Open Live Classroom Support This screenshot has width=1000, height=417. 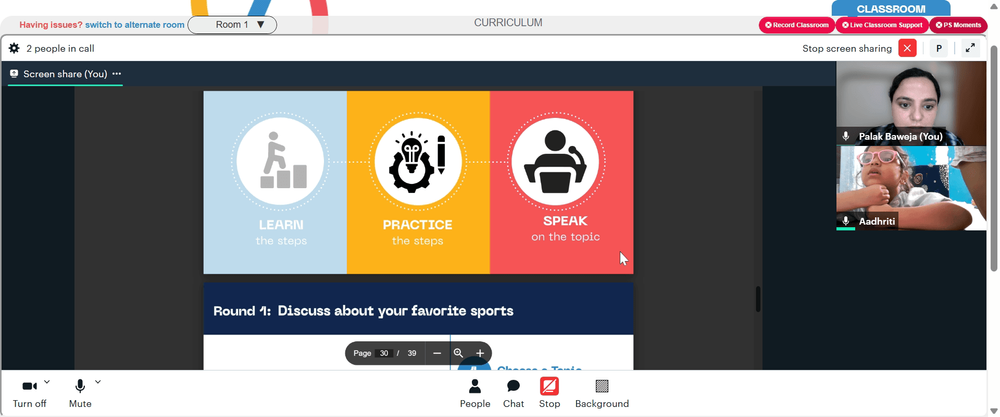click(x=882, y=25)
